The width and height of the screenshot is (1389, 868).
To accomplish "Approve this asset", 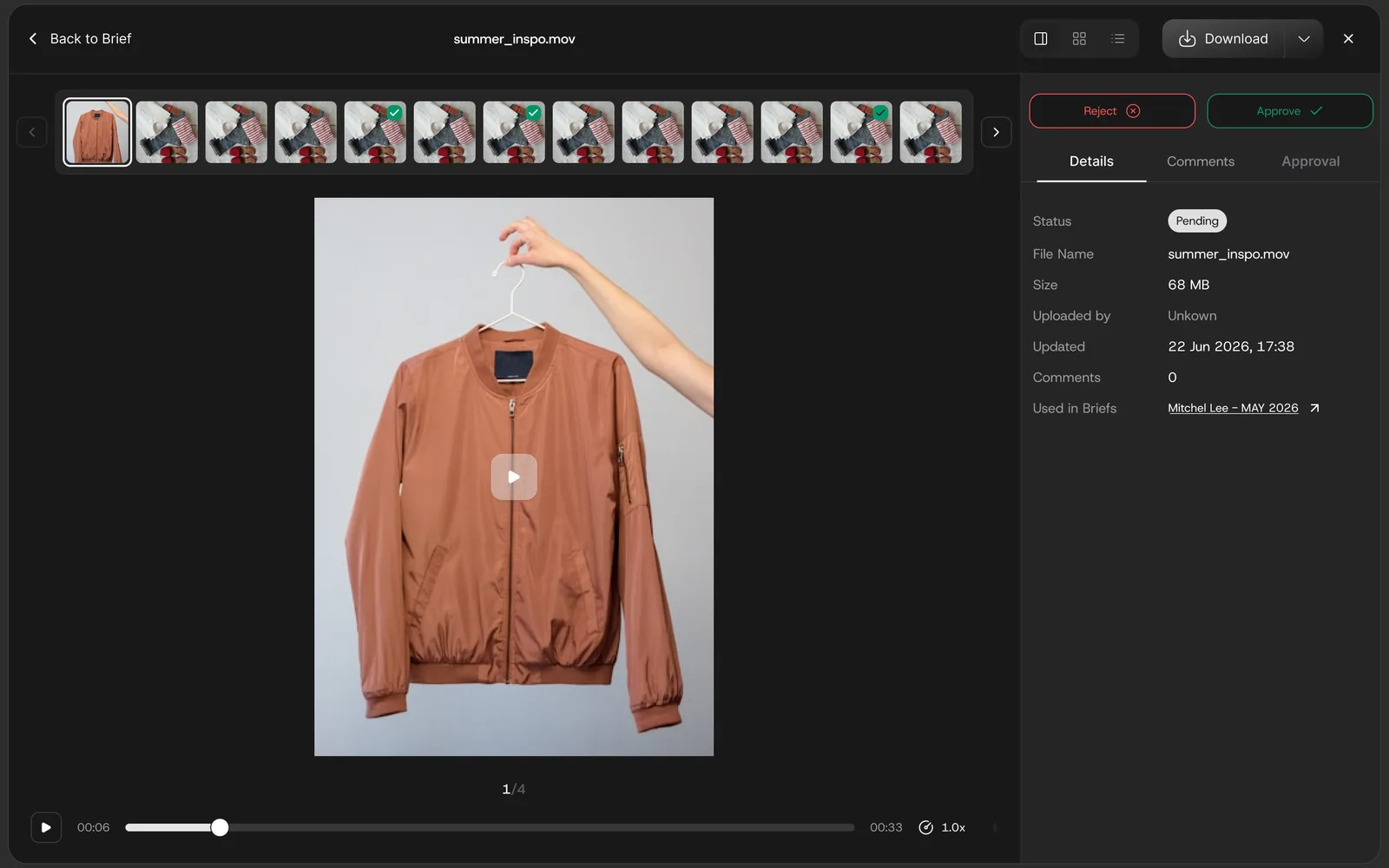I will pyautogui.click(x=1290, y=111).
